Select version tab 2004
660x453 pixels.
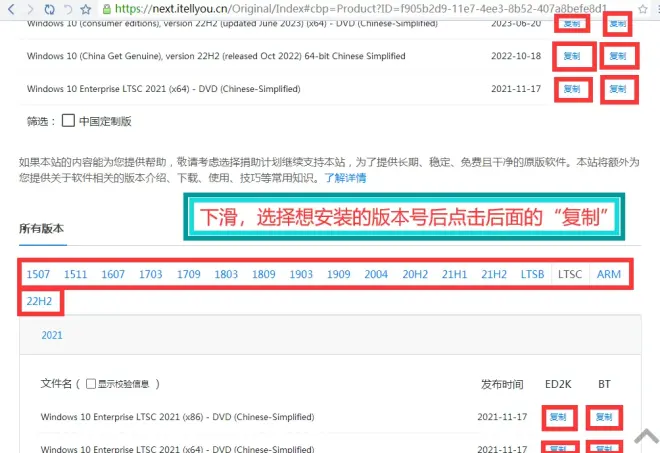tap(376, 274)
